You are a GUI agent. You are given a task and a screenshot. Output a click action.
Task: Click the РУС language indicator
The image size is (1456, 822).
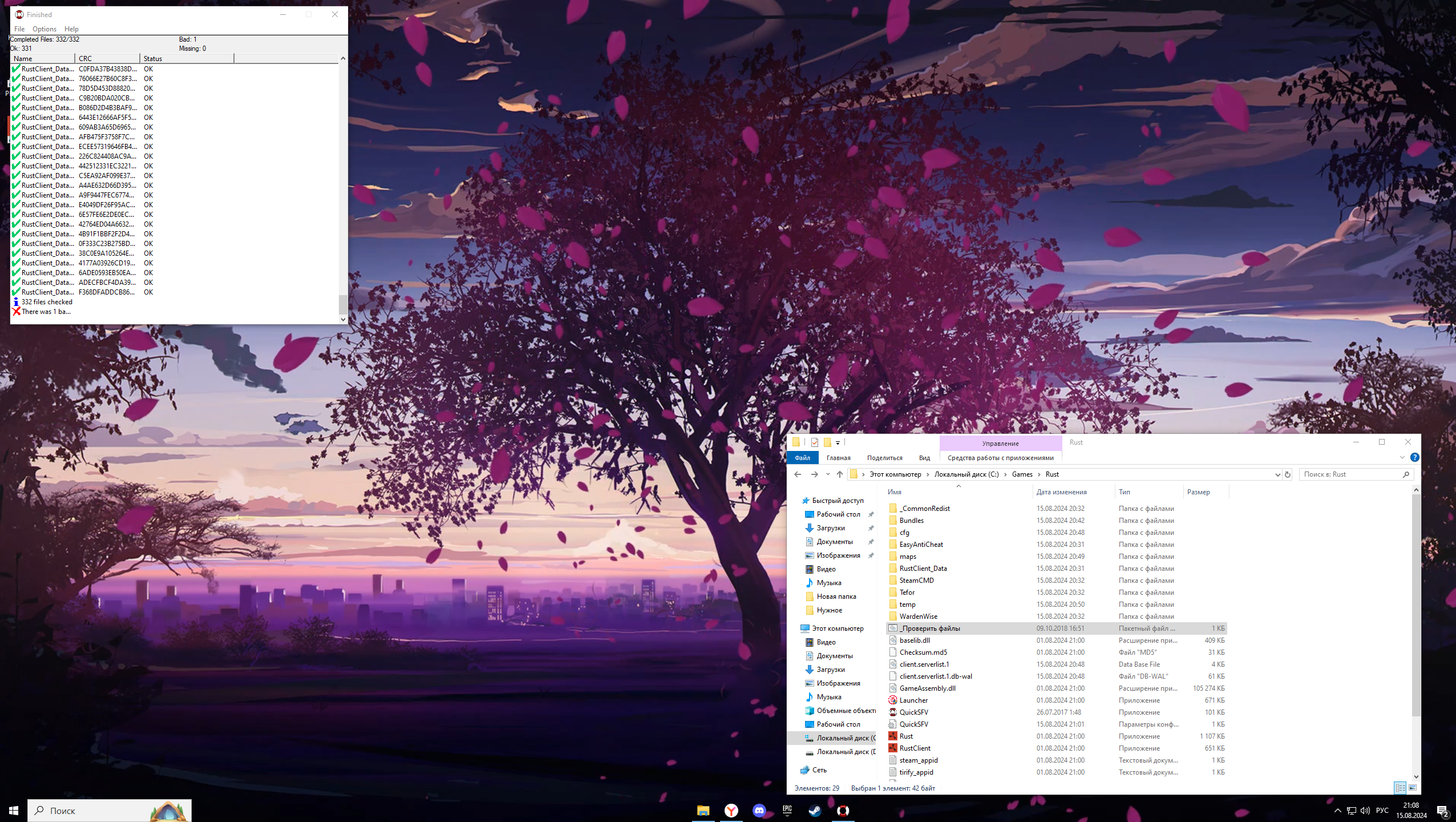pyautogui.click(x=1382, y=811)
